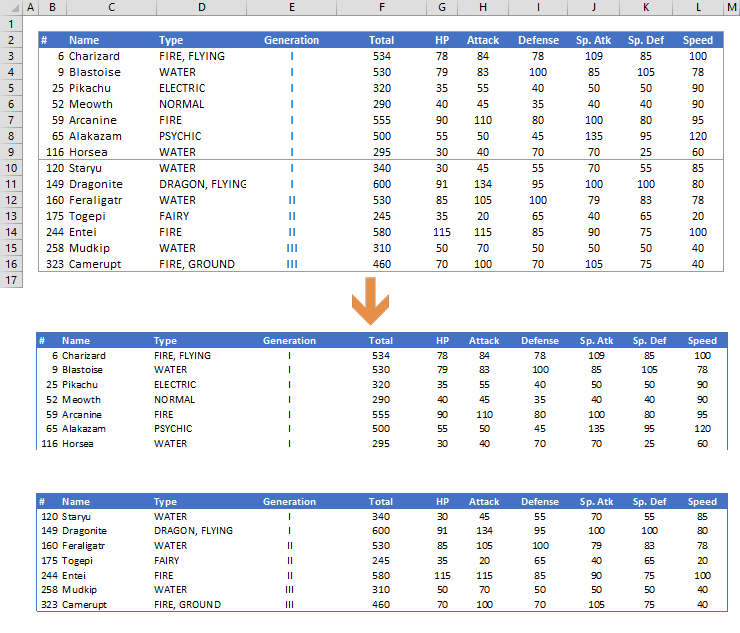This screenshot has height=633, width=740.
Task: Select column I header
Action: tap(538, 8)
